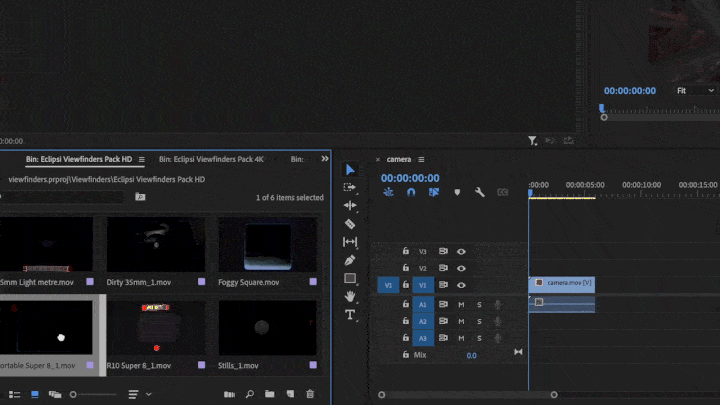Screen dimensions: 720x405
Task: Click the camera.mov video clip in timeline
Action: pyautogui.click(x=563, y=284)
